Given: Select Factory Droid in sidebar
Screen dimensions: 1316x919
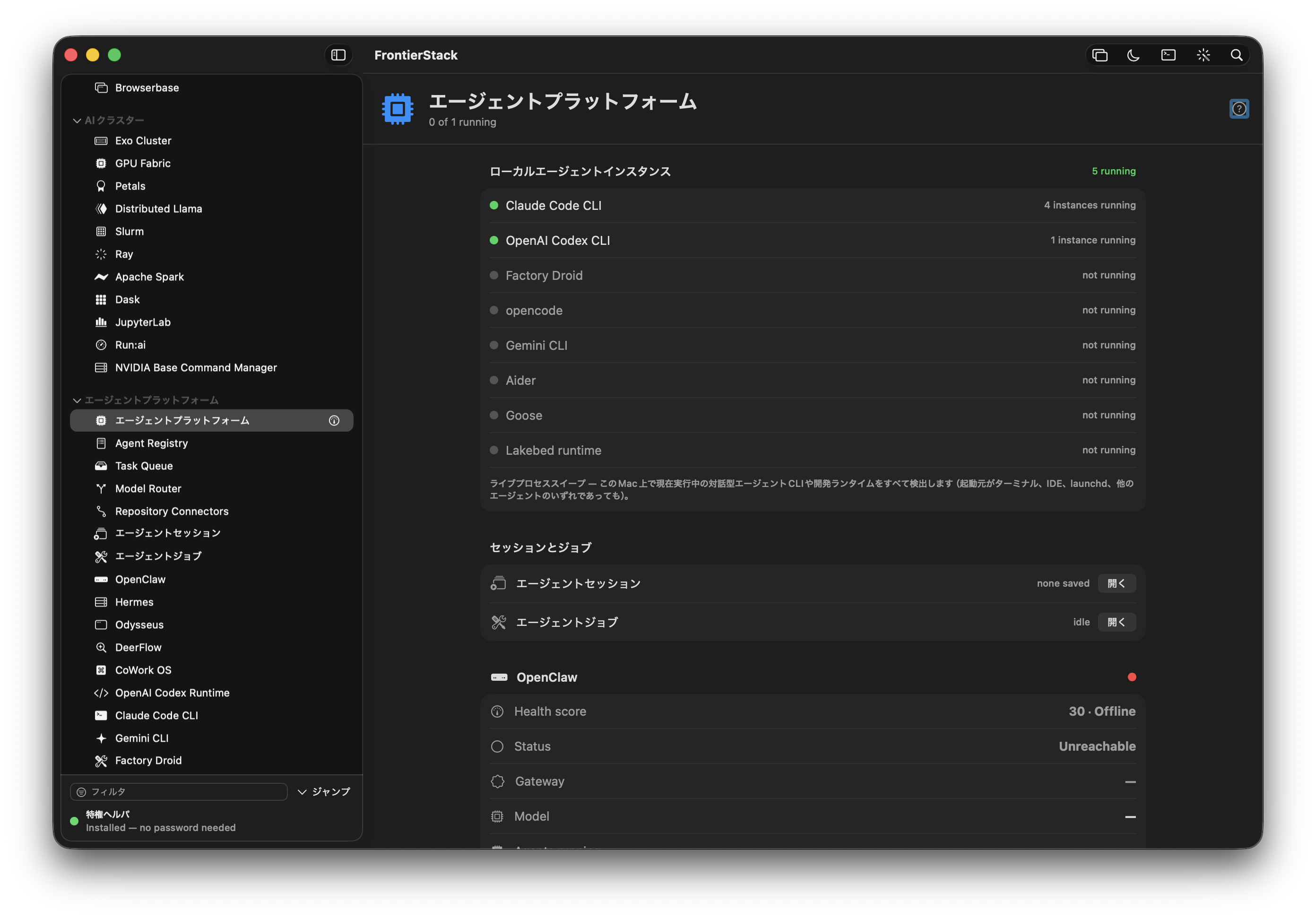Looking at the screenshot, I should click(211, 761).
